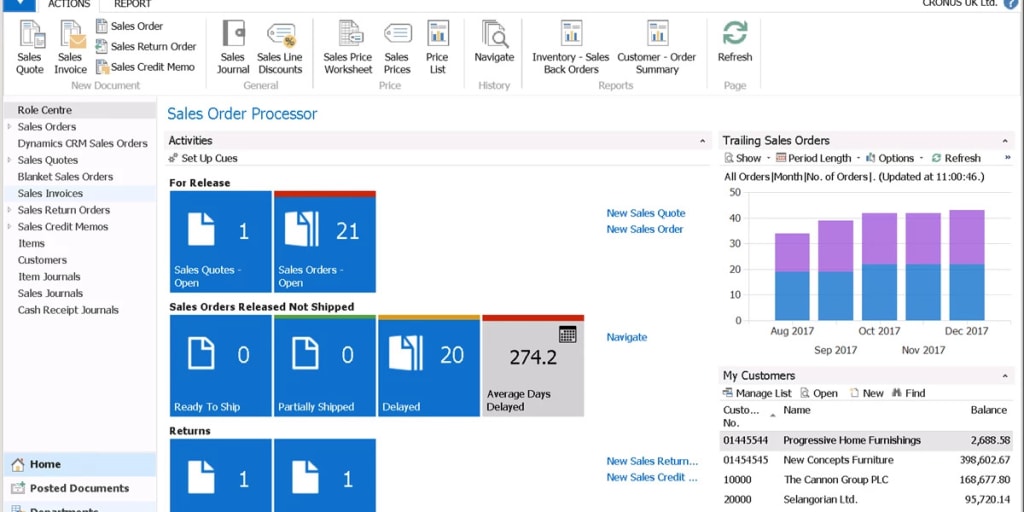Image resolution: width=1024 pixels, height=512 pixels.
Task: Open Cash Receipt Journals
Action: 68,310
